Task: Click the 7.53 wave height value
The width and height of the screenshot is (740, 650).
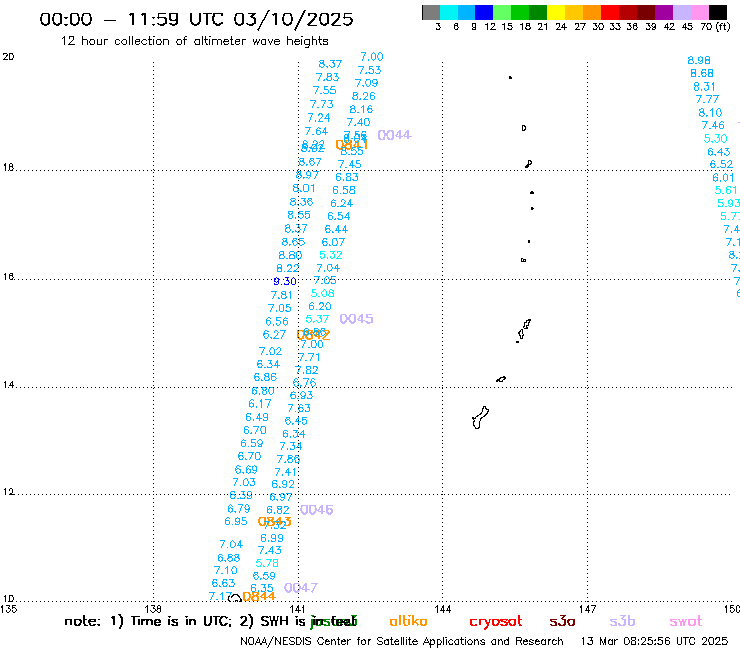Action: click(370, 70)
